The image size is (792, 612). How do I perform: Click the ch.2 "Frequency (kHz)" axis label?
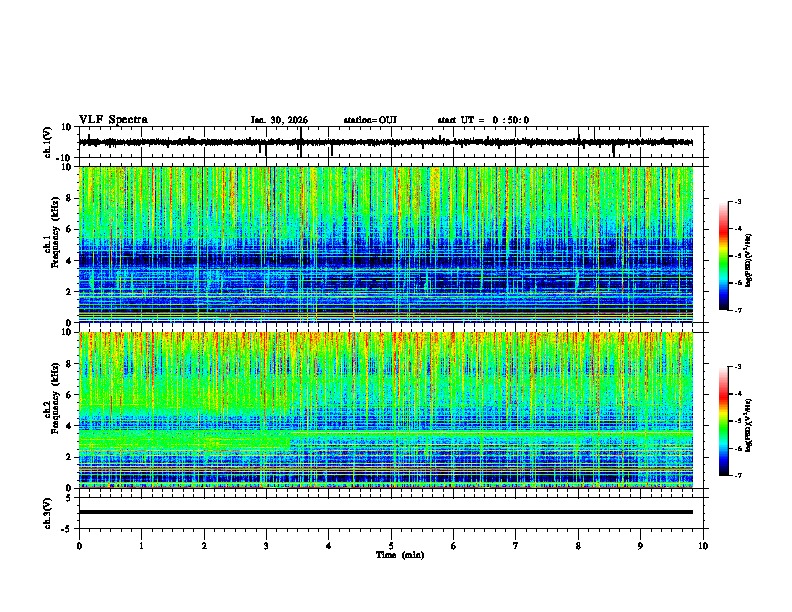tap(55, 398)
